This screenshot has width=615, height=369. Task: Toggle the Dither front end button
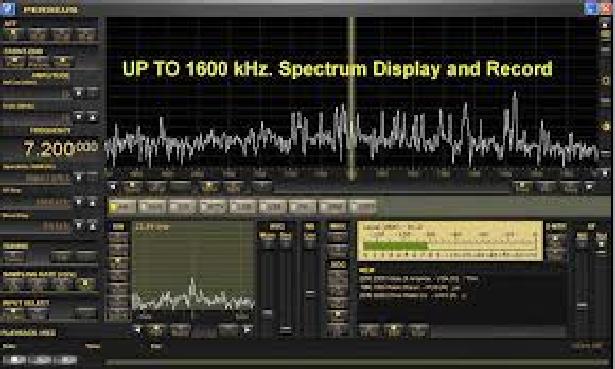[63, 62]
